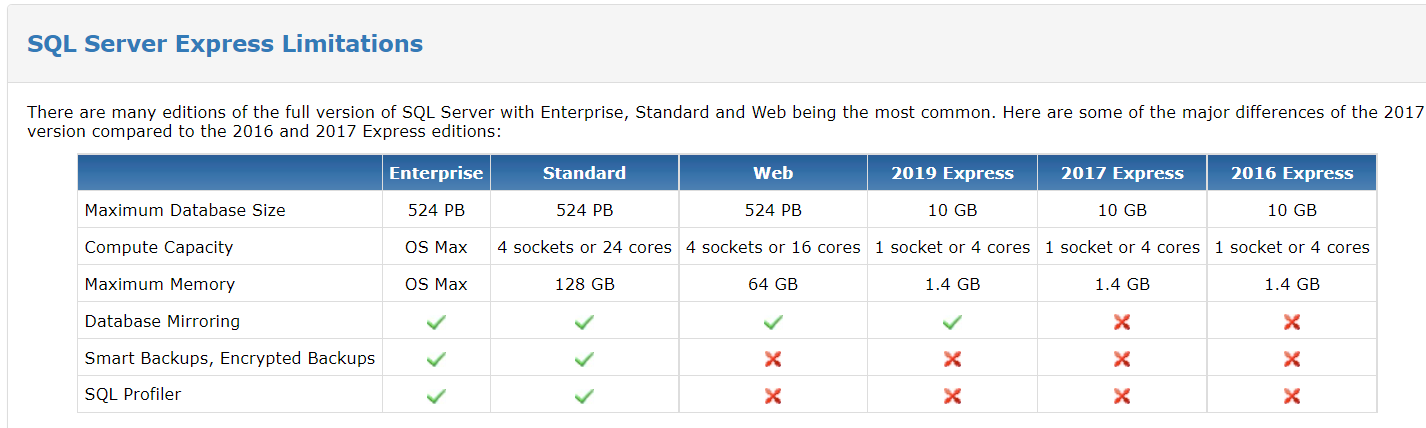The image size is (1426, 428).
Task: Click the 2019 Express column header
Action: click(952, 173)
